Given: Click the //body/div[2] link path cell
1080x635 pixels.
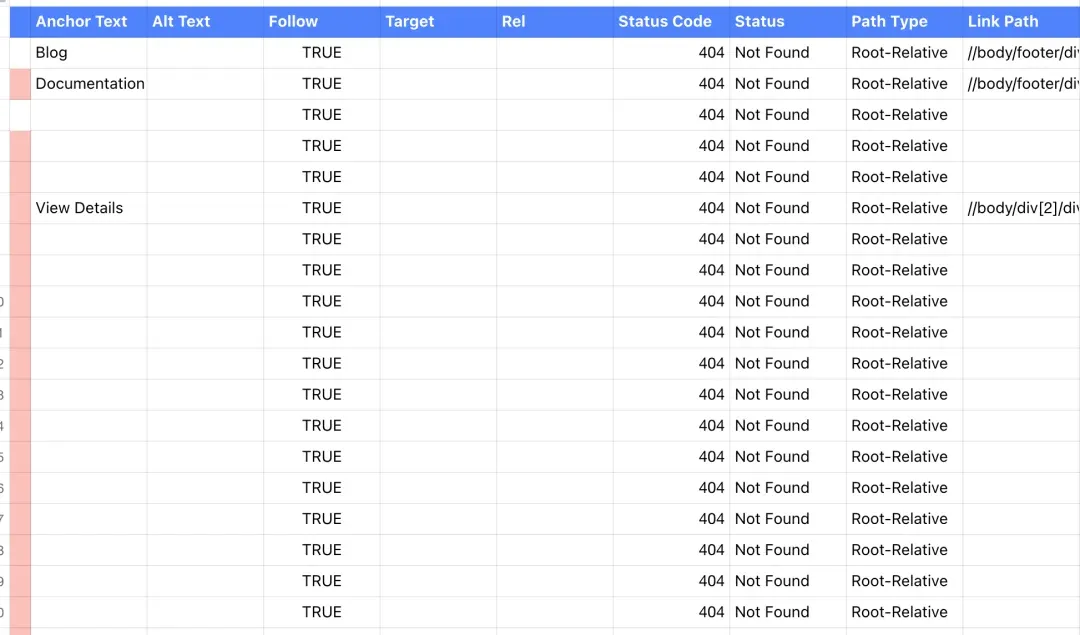Looking at the screenshot, I should click(1022, 208).
